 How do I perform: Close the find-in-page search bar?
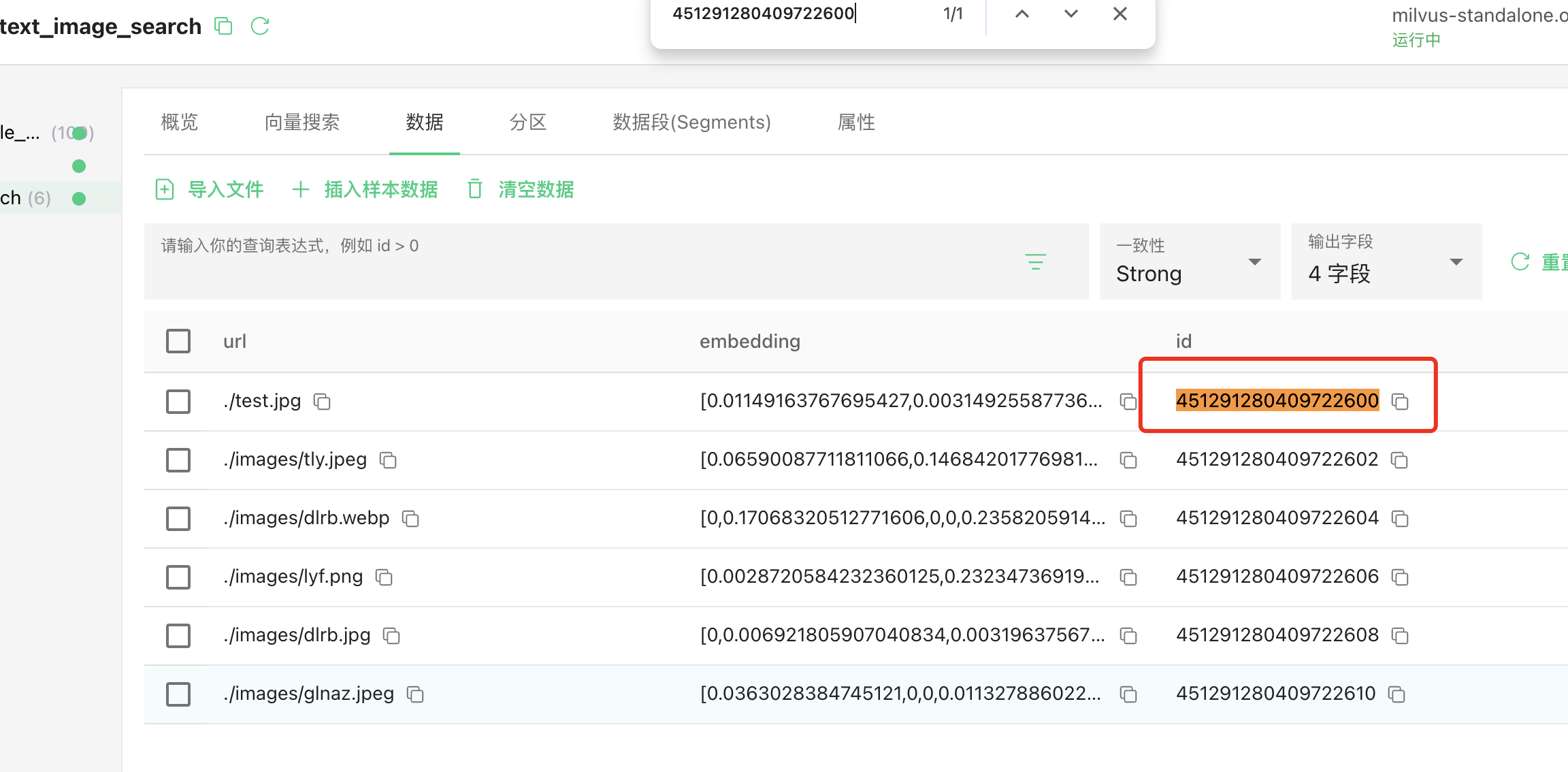1120,14
